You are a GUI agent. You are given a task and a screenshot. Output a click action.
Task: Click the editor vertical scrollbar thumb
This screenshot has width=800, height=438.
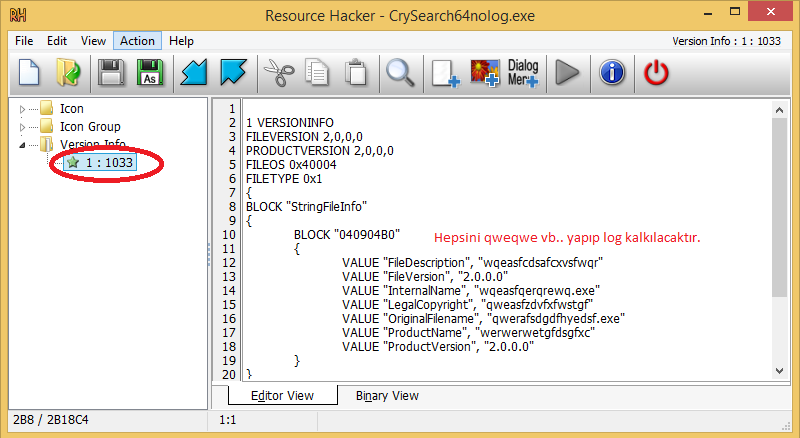pos(779,208)
